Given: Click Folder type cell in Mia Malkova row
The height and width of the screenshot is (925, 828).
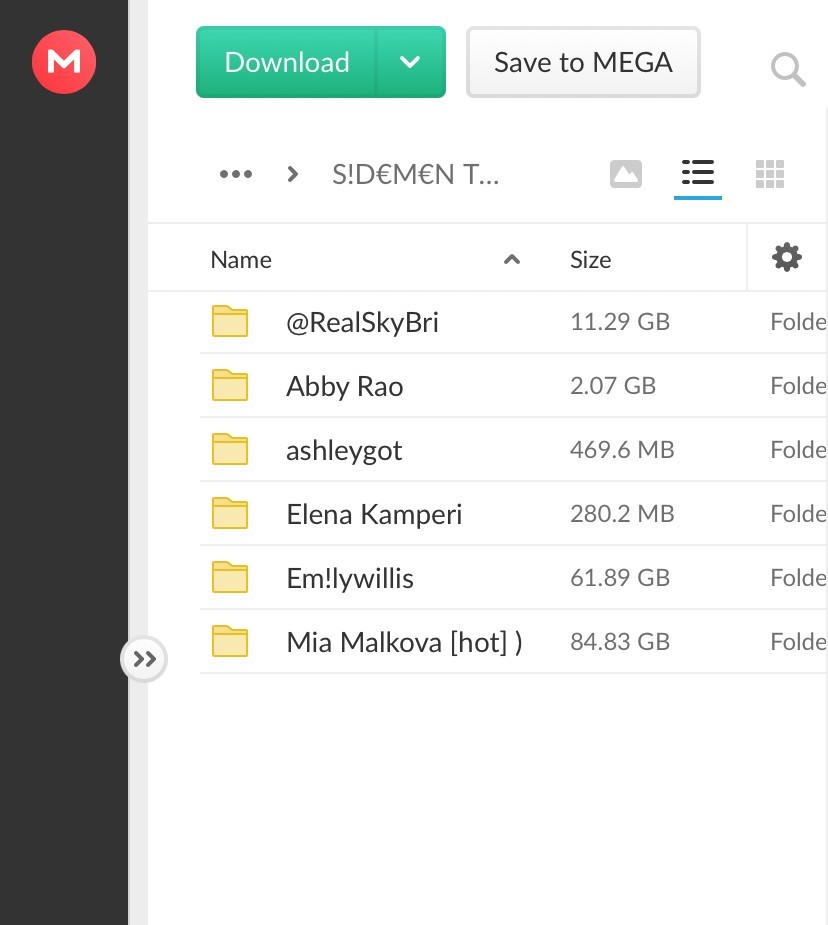Looking at the screenshot, I should point(798,641).
